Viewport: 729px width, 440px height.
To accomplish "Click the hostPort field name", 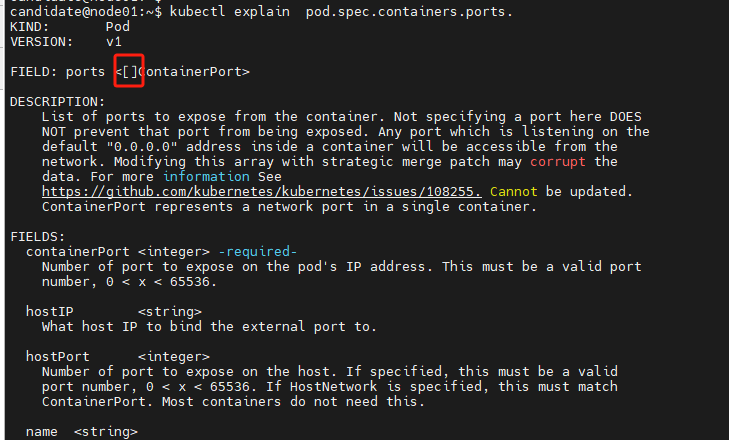I will coord(57,356).
